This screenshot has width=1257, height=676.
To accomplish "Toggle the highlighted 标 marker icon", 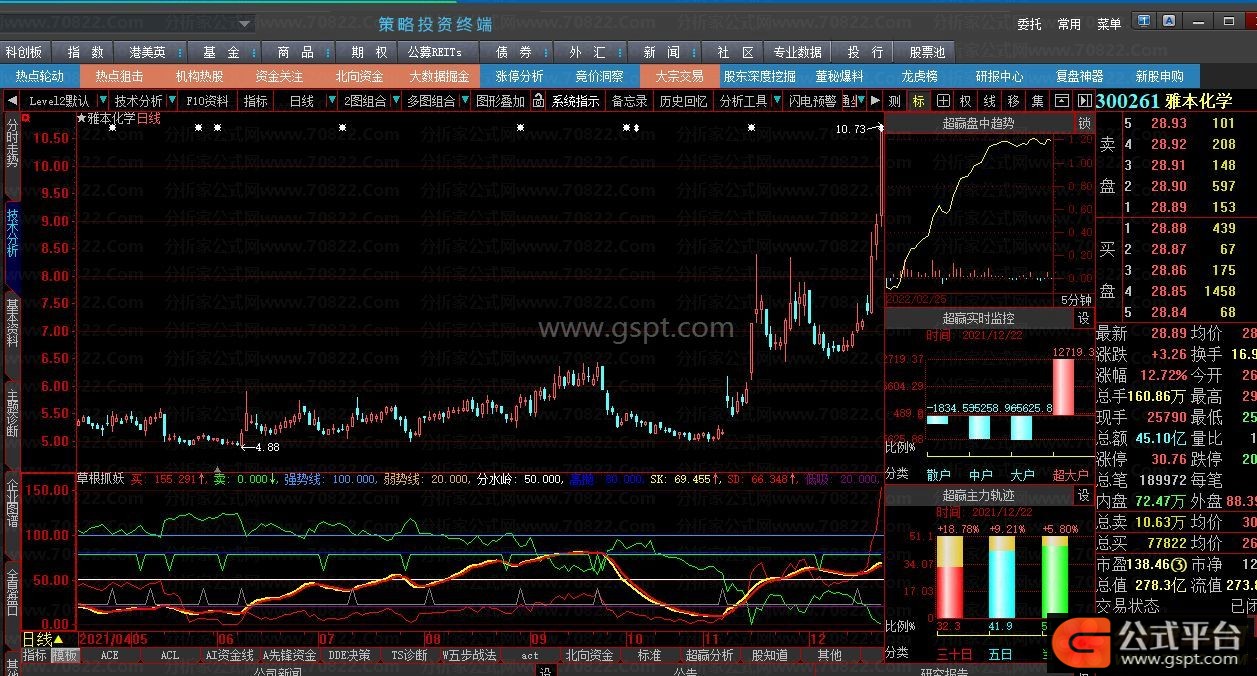I will click(918, 101).
